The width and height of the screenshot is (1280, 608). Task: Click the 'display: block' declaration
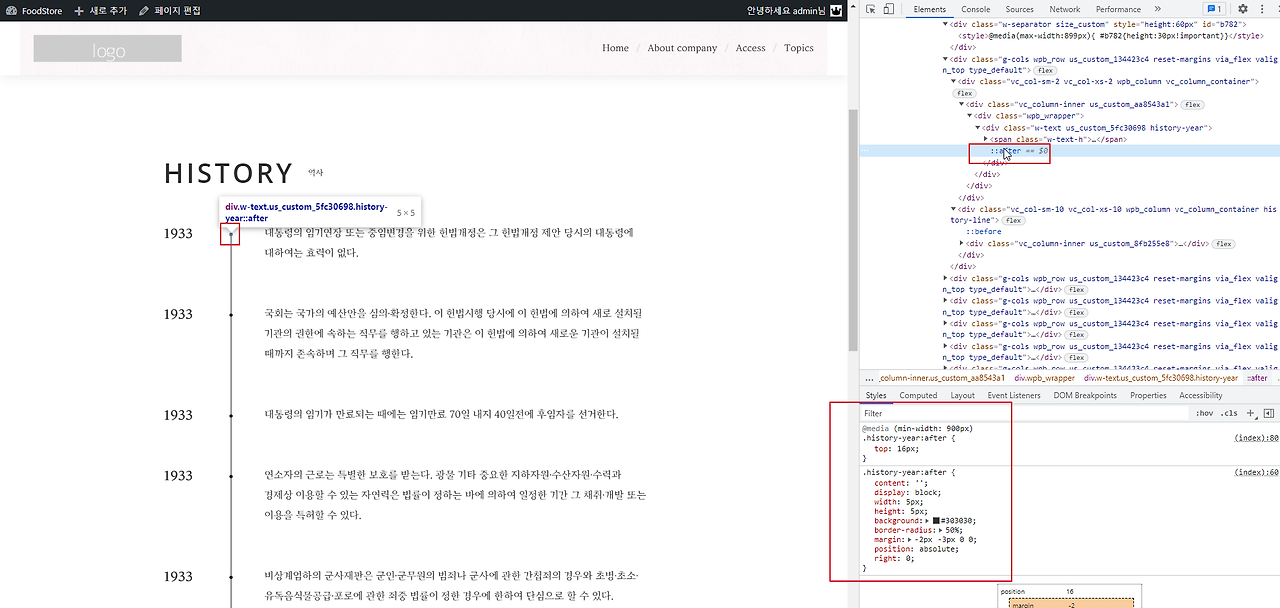point(907,492)
